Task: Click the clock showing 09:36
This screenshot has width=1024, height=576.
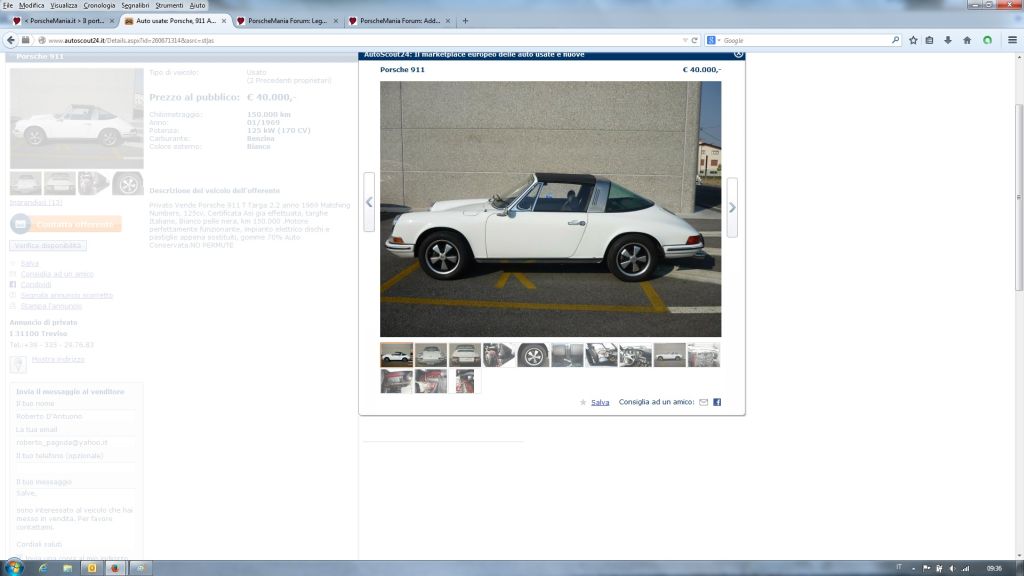Action: pos(994,568)
